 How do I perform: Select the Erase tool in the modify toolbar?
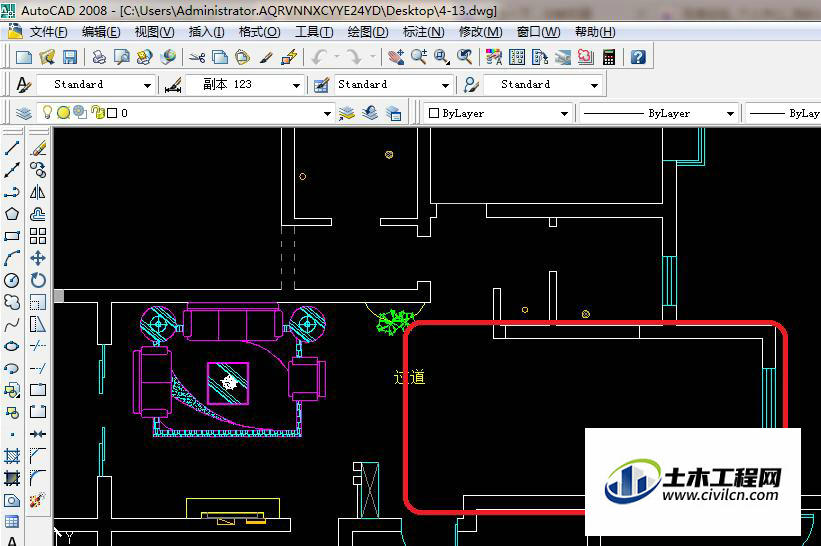click(38, 149)
